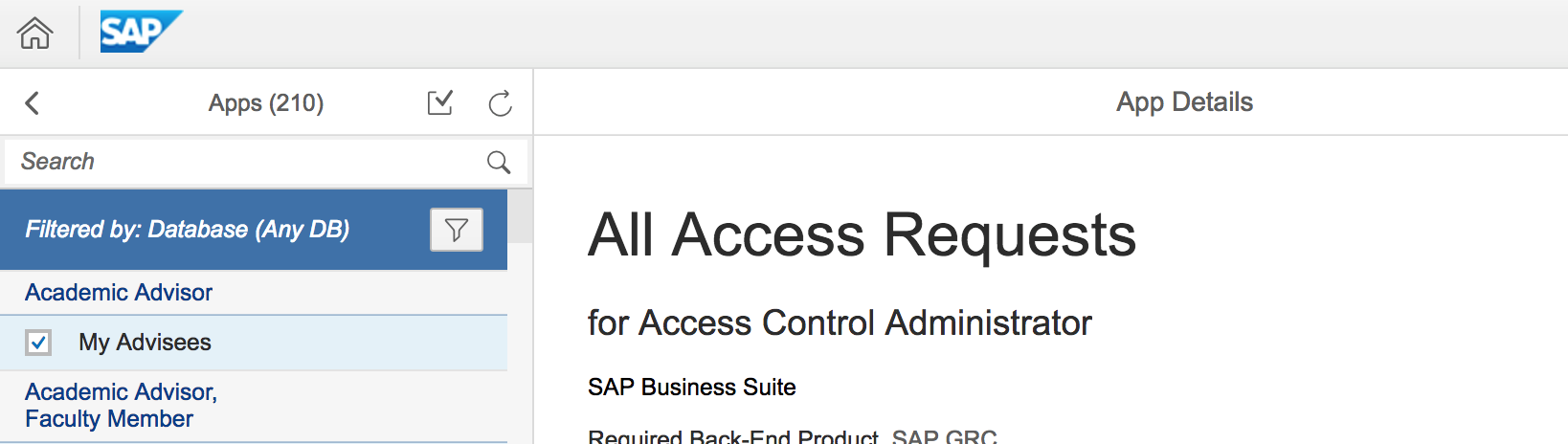Select SAP Business Suite text
1568x444 pixels.
point(692,388)
